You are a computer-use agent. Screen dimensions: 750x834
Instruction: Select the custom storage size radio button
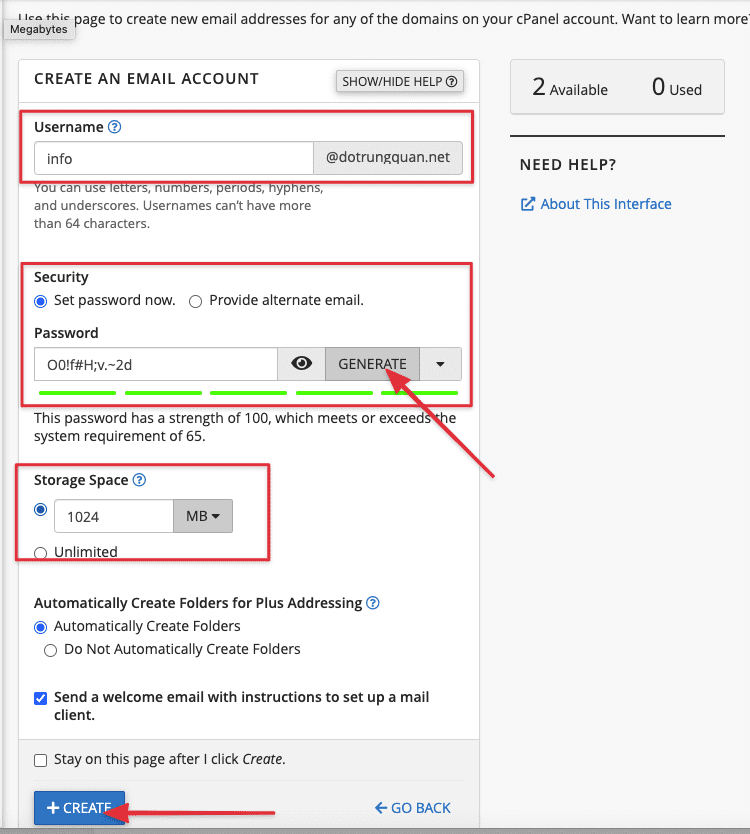[x=41, y=509]
